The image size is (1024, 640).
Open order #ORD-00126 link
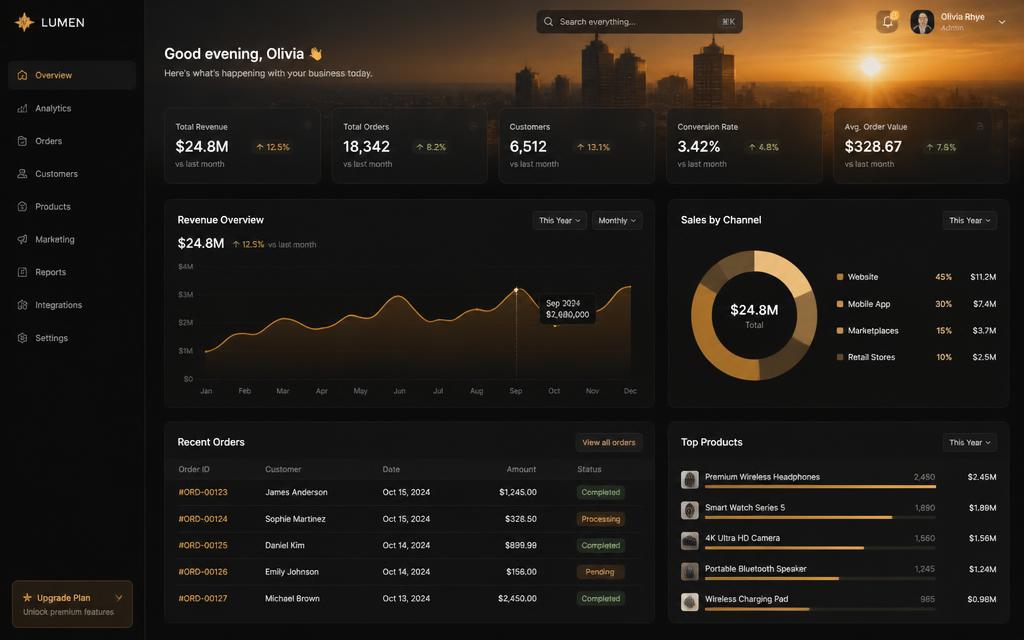[x=203, y=572]
